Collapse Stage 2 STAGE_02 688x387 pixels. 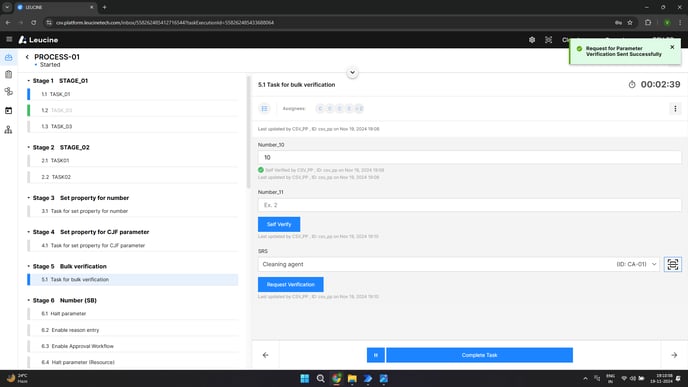pyautogui.click(x=29, y=147)
